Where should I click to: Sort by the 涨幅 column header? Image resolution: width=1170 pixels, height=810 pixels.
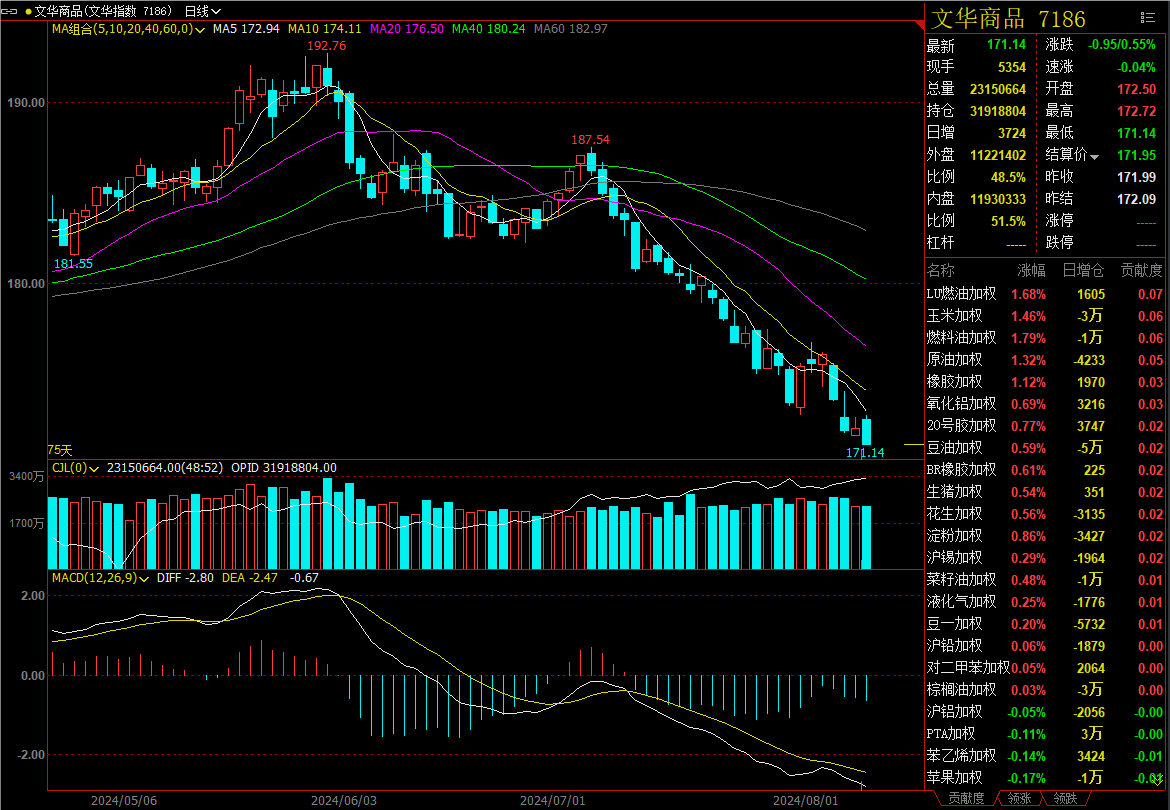1031,271
